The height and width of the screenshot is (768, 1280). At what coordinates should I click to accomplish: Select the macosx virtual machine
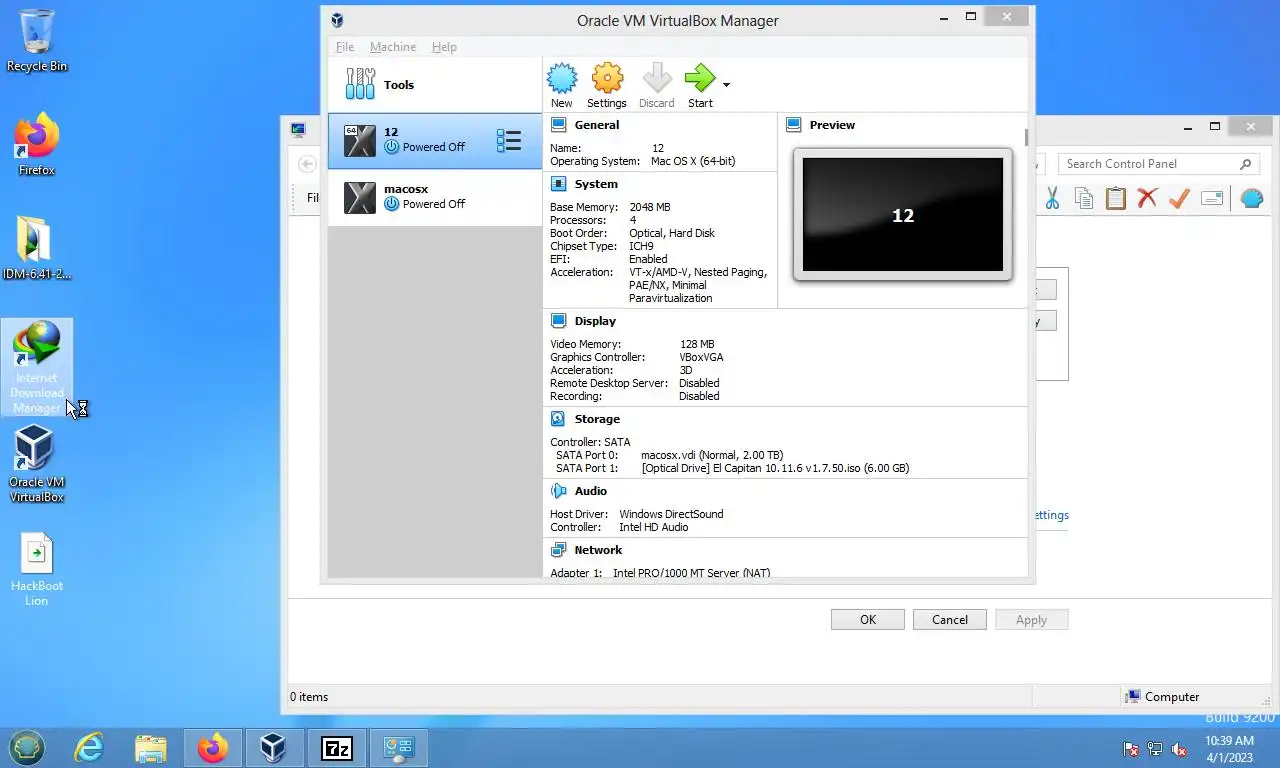tap(435, 197)
